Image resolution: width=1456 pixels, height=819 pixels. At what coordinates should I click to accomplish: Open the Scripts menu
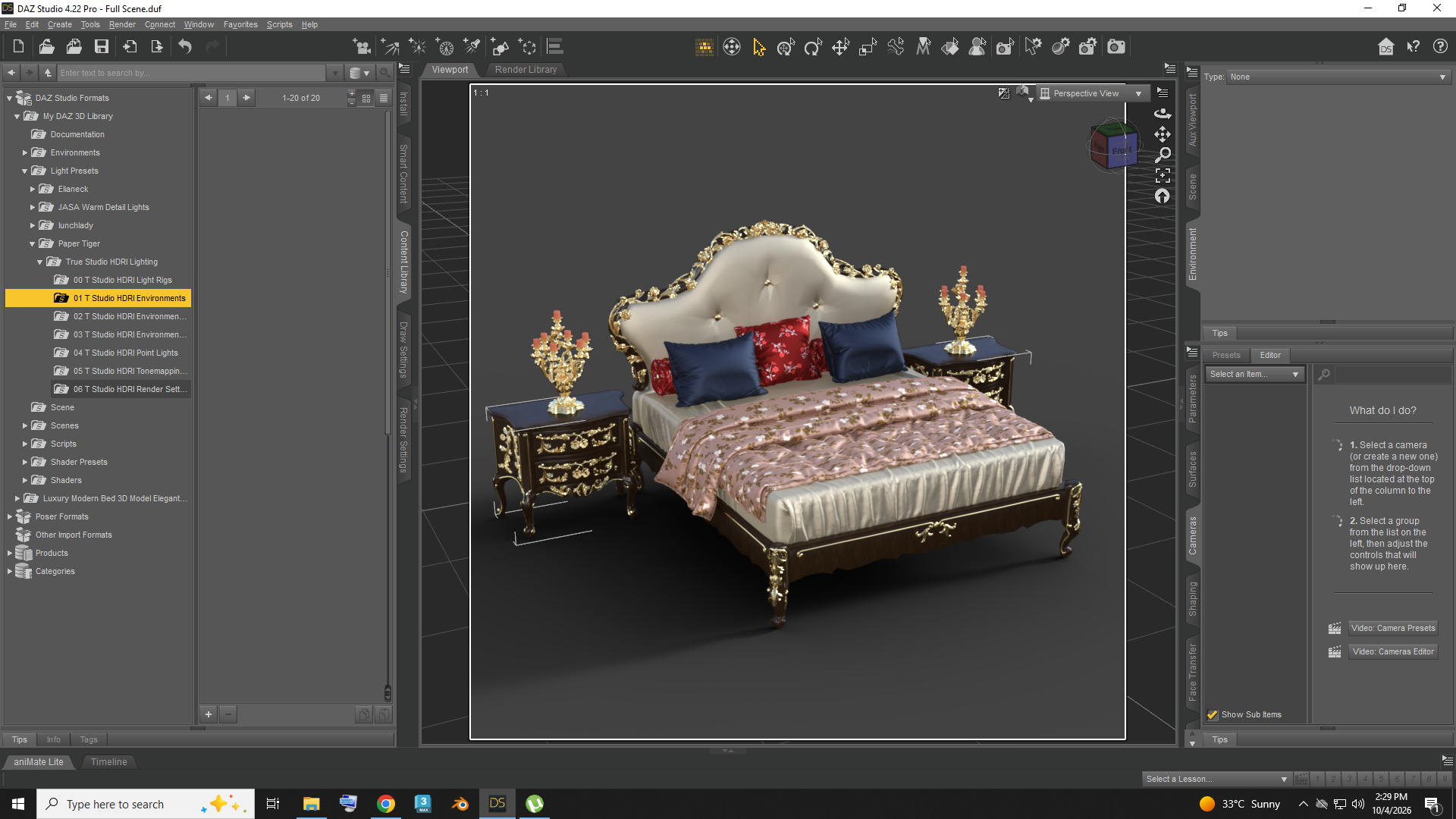point(279,24)
